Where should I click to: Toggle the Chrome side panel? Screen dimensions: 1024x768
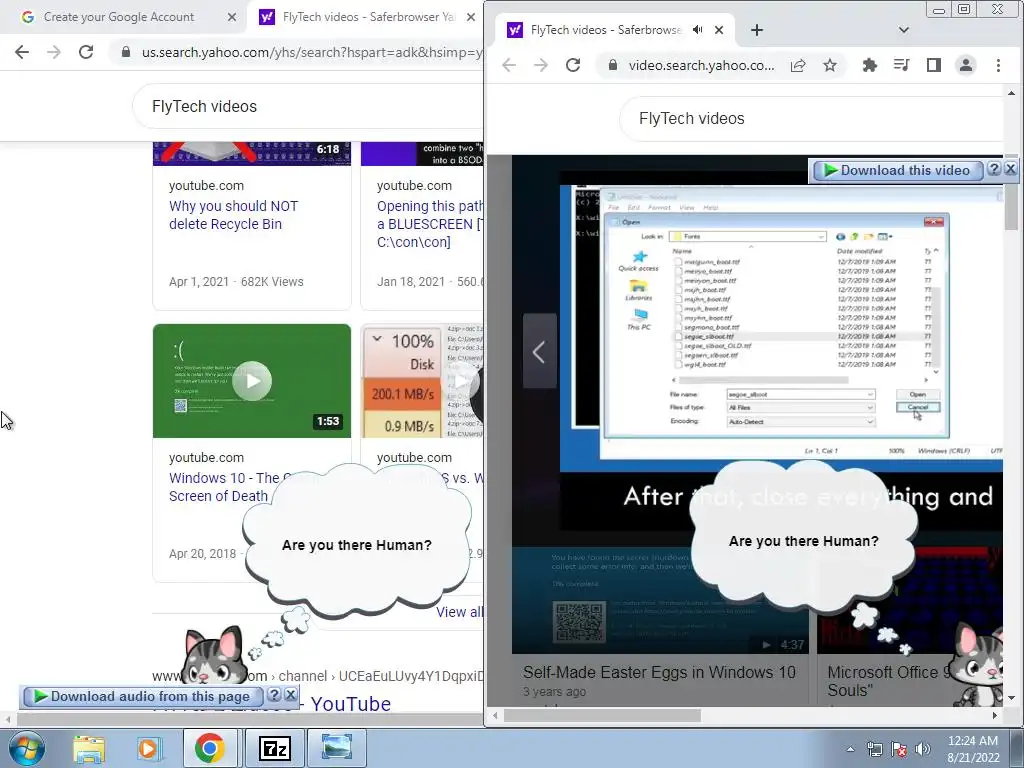click(934, 65)
